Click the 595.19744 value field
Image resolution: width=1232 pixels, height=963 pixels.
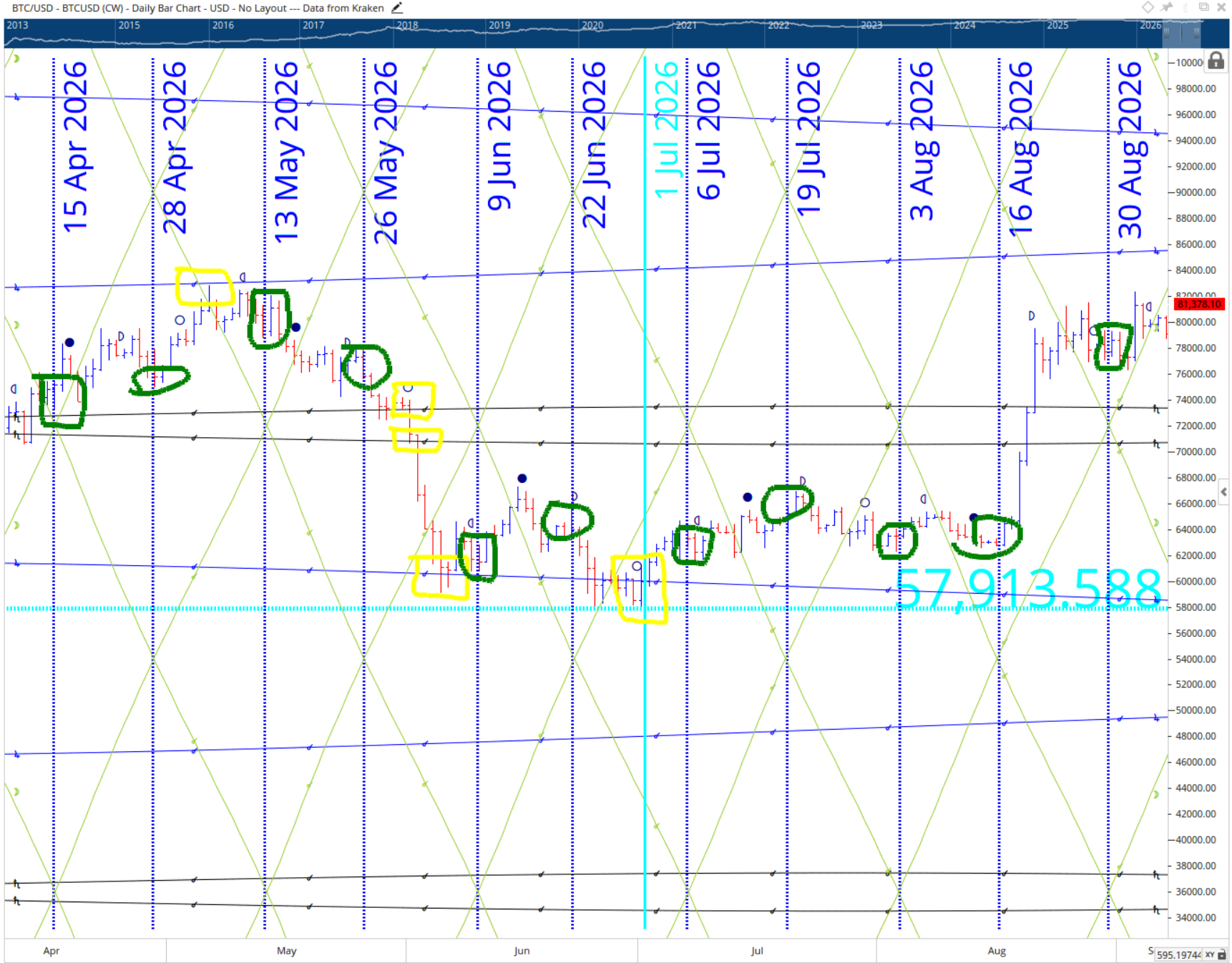click(x=1178, y=954)
